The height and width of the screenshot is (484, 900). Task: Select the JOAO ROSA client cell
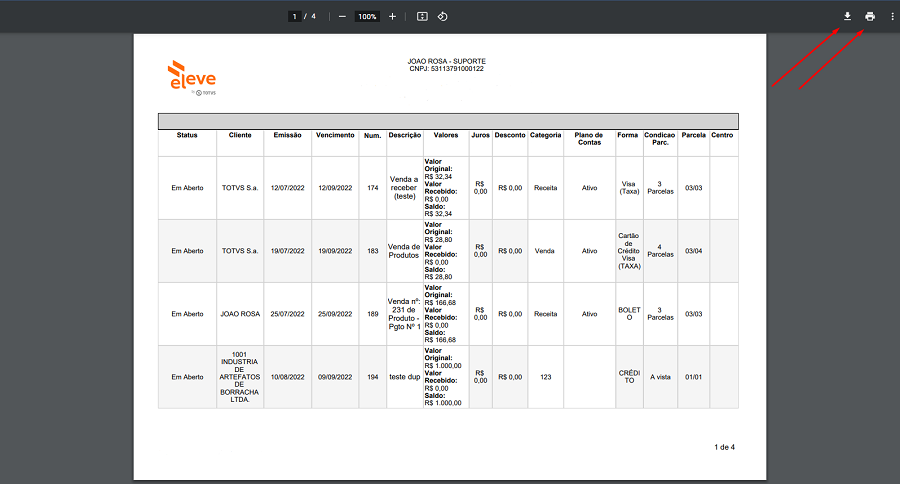(240, 314)
